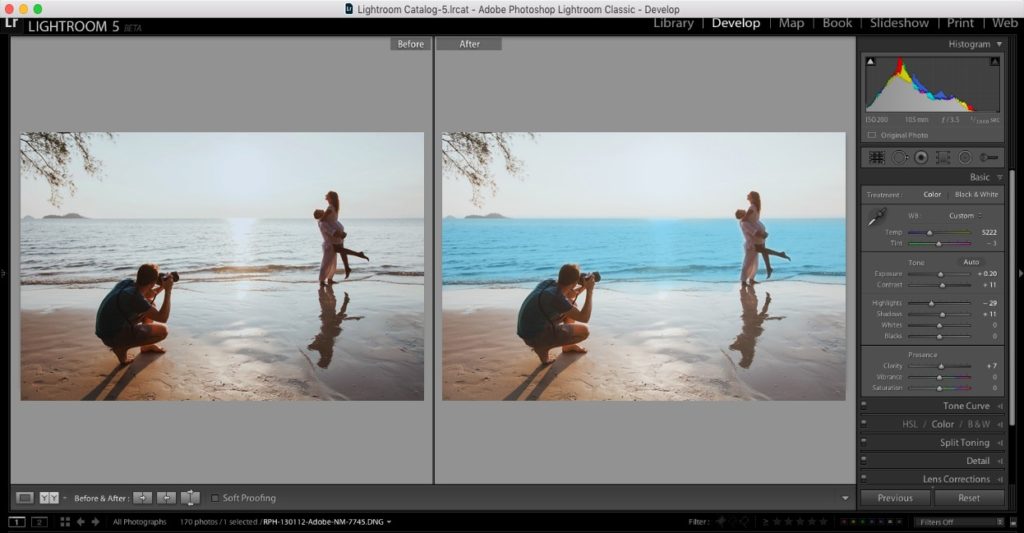Tick the Original Photo checkbox
Image resolution: width=1024 pixels, height=533 pixels.
coord(872,135)
